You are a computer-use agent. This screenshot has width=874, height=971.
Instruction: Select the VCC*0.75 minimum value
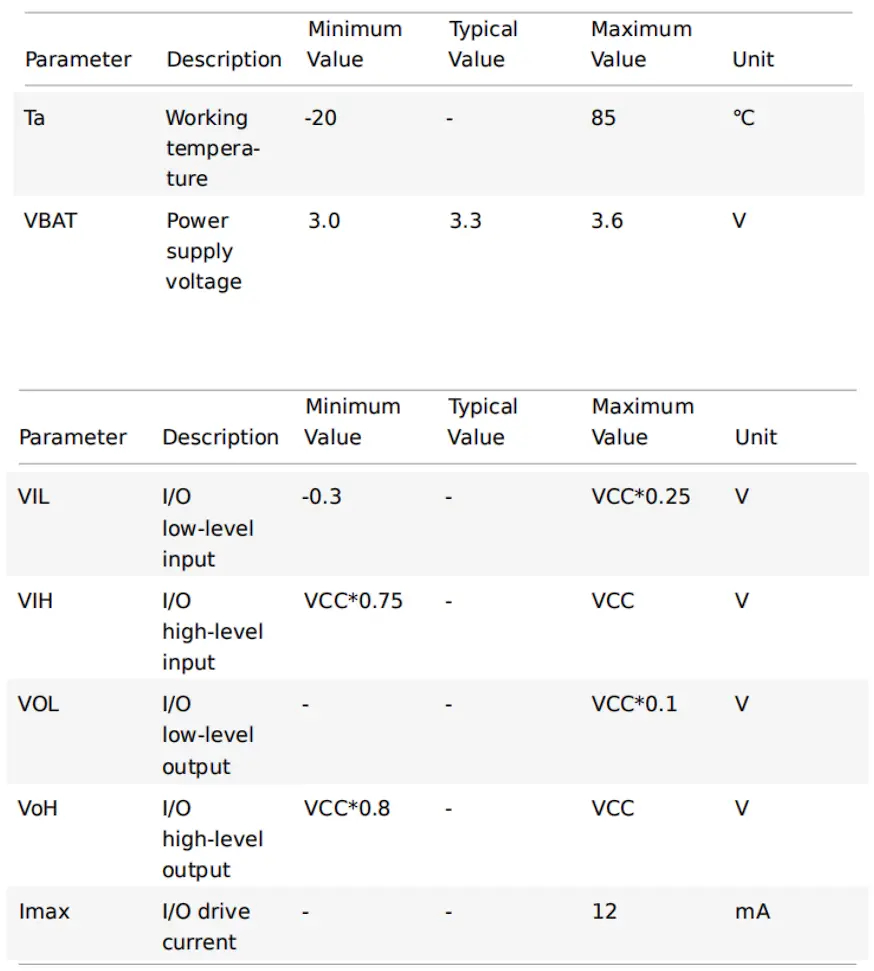tap(353, 601)
